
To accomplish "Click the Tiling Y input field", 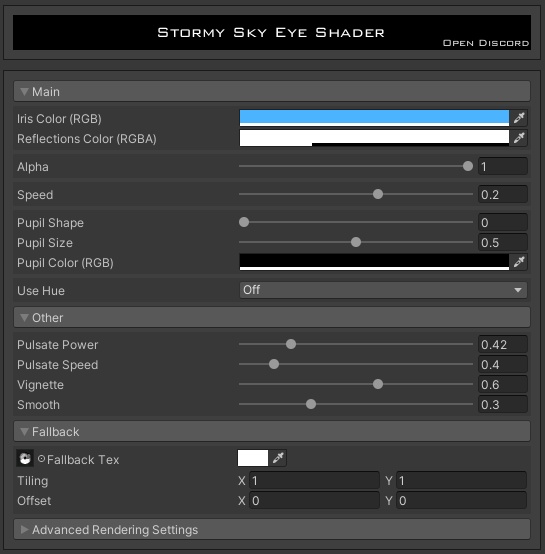I will tap(461, 481).
